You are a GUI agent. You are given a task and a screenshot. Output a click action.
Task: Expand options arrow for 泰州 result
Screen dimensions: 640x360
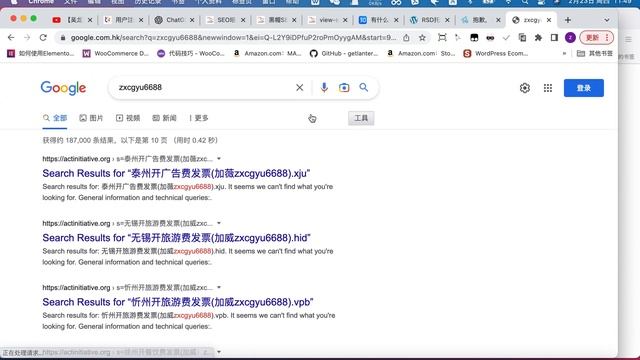219,159
